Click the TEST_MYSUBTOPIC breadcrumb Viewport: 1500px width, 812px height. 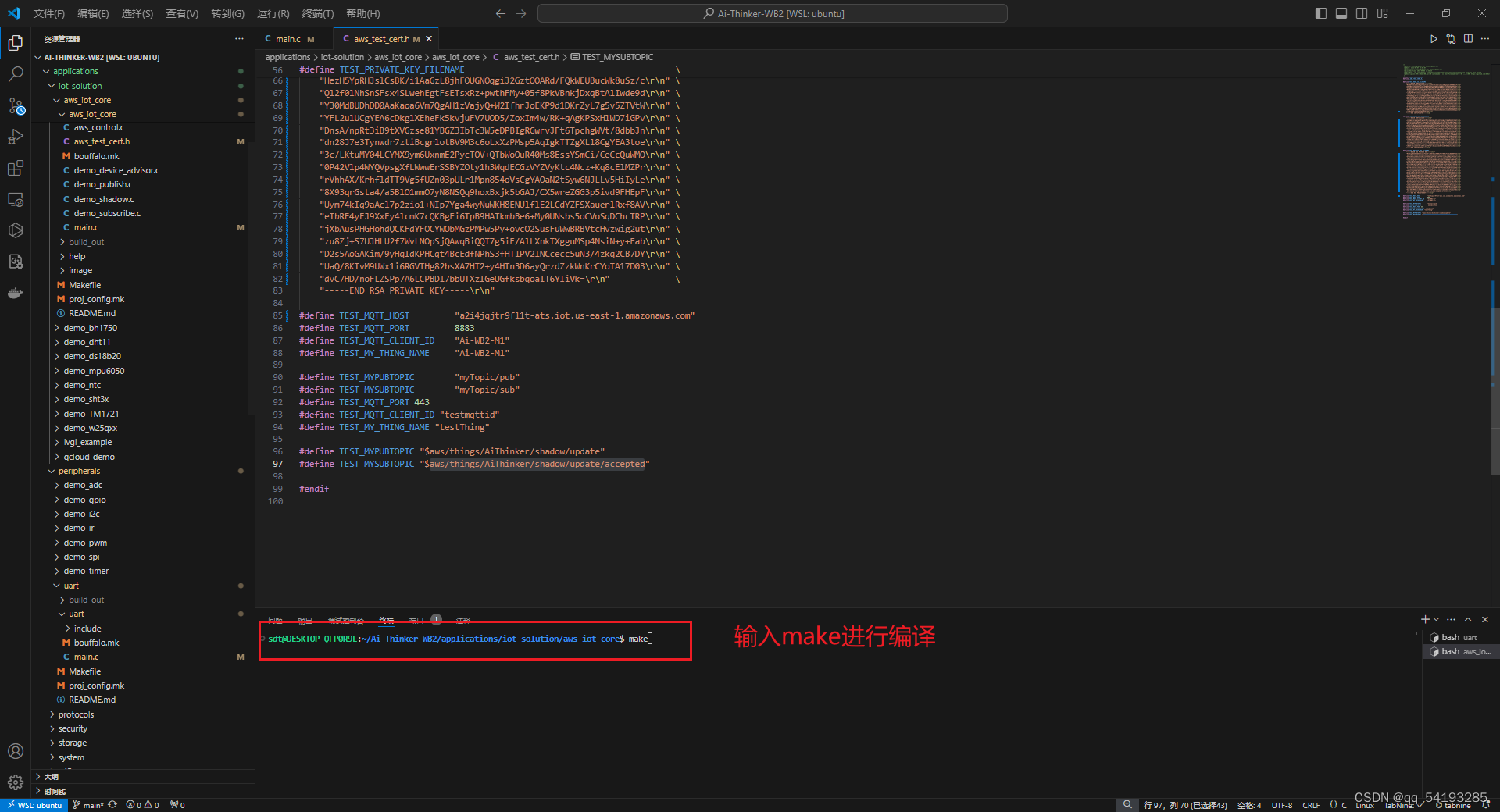(x=612, y=57)
